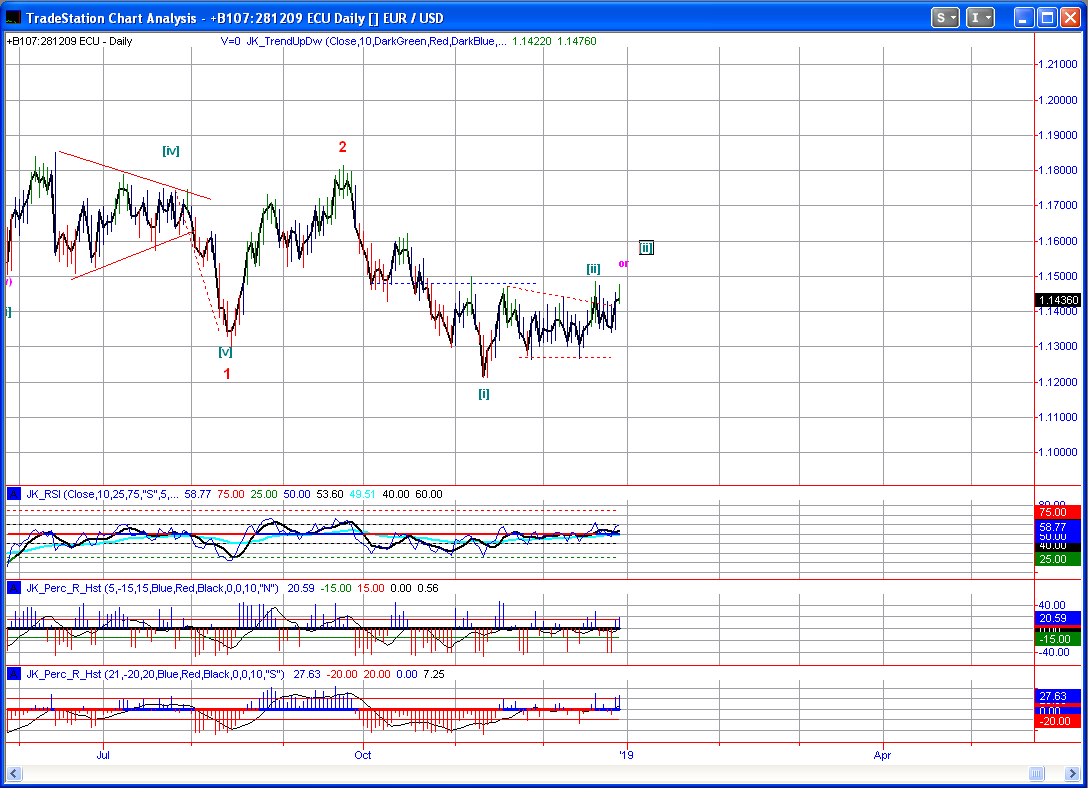1088x788 pixels.
Task: Minimize the Chart Analysis window
Action: click(1024, 18)
